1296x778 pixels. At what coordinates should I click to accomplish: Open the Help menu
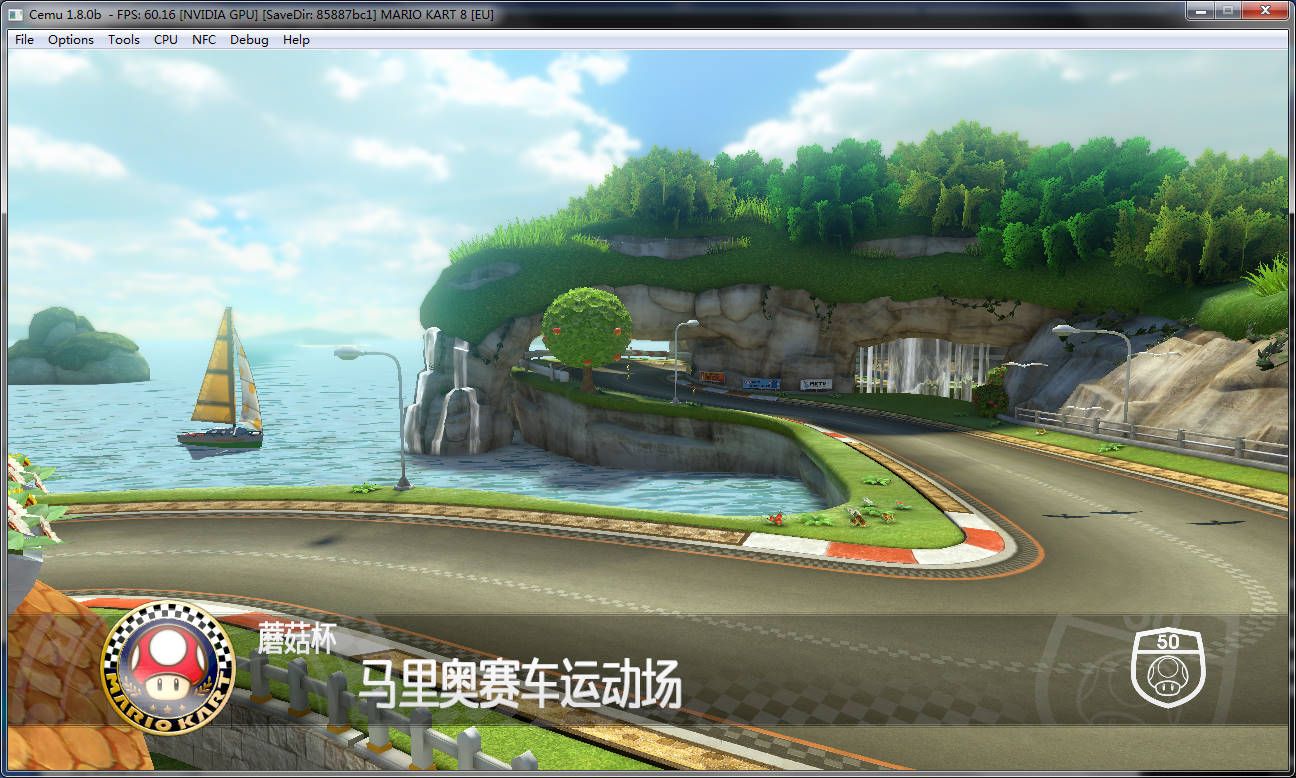tap(296, 40)
